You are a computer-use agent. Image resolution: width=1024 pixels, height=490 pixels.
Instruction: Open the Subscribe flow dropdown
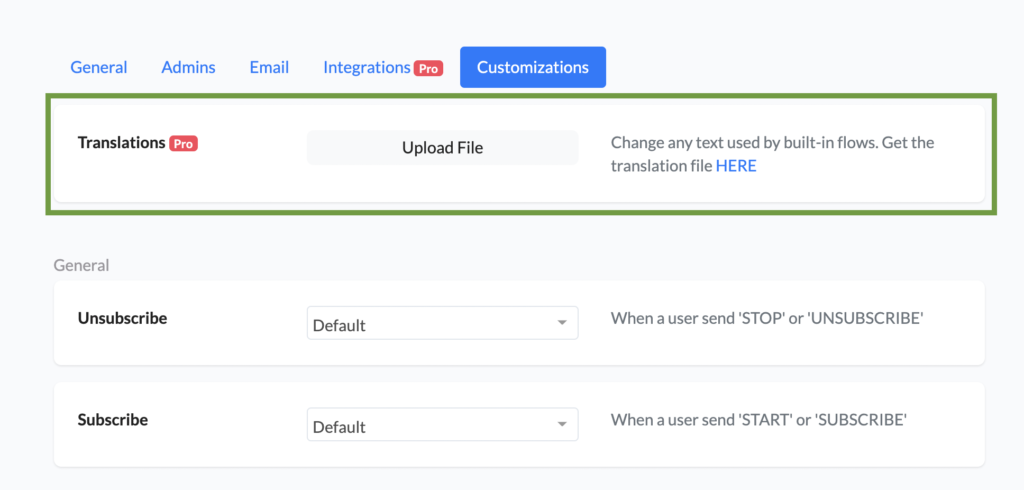click(x=442, y=427)
